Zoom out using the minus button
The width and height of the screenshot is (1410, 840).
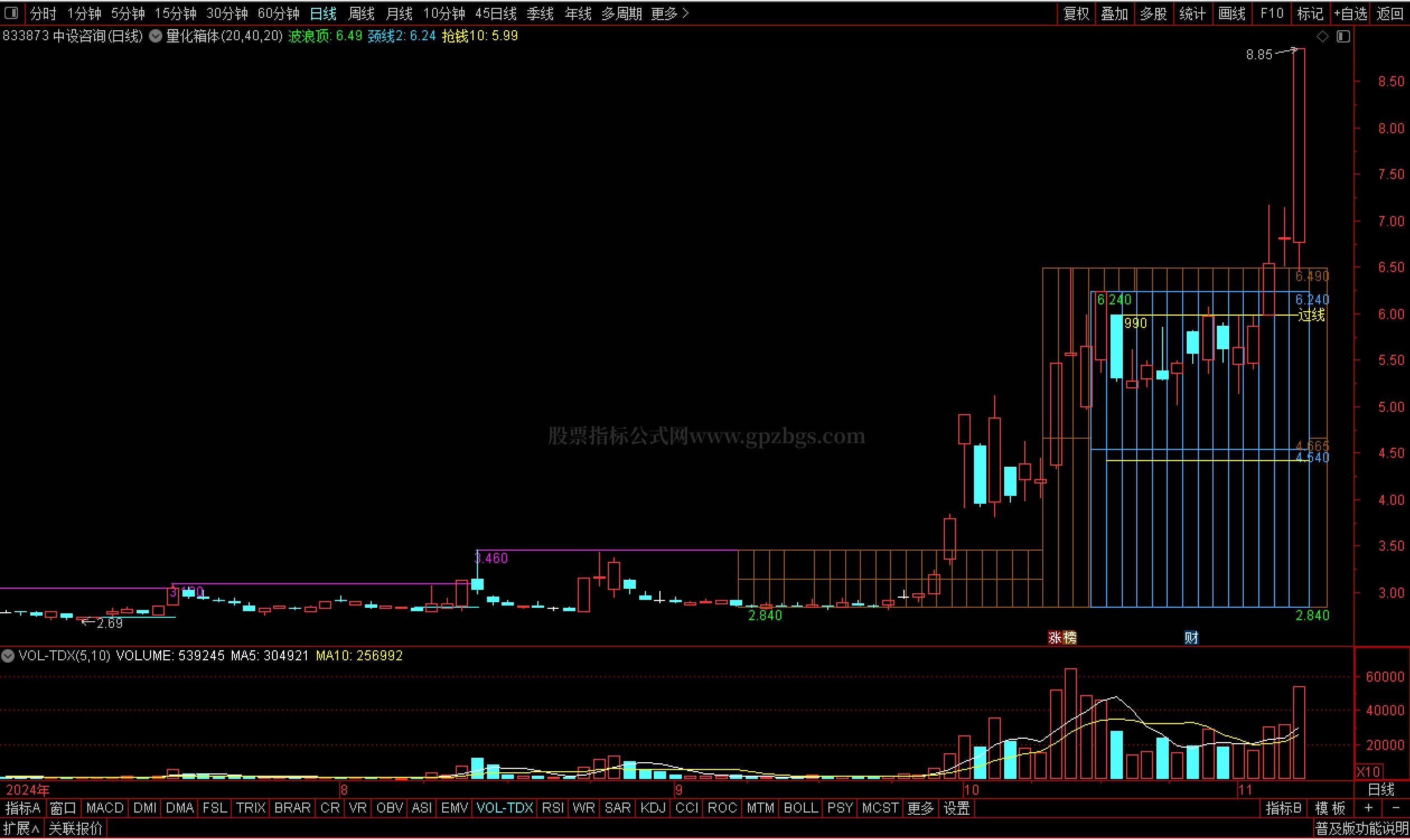pos(1395,808)
